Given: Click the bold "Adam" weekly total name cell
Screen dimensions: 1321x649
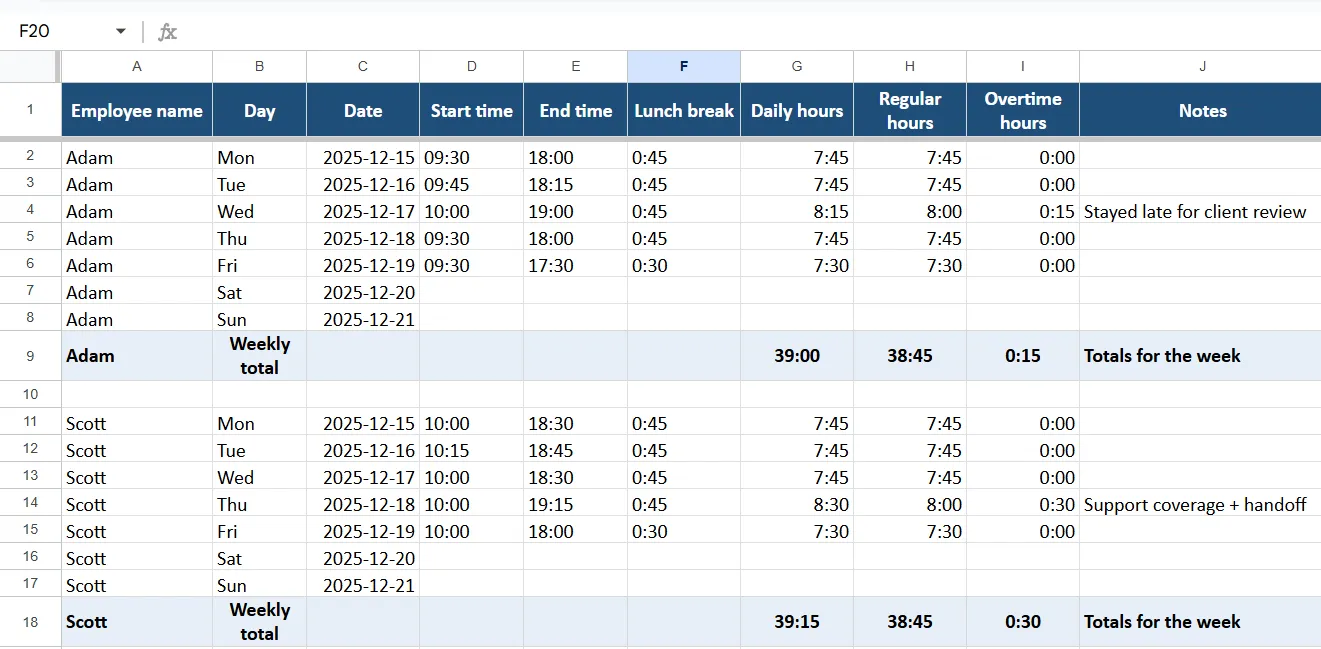Looking at the screenshot, I should coord(137,356).
